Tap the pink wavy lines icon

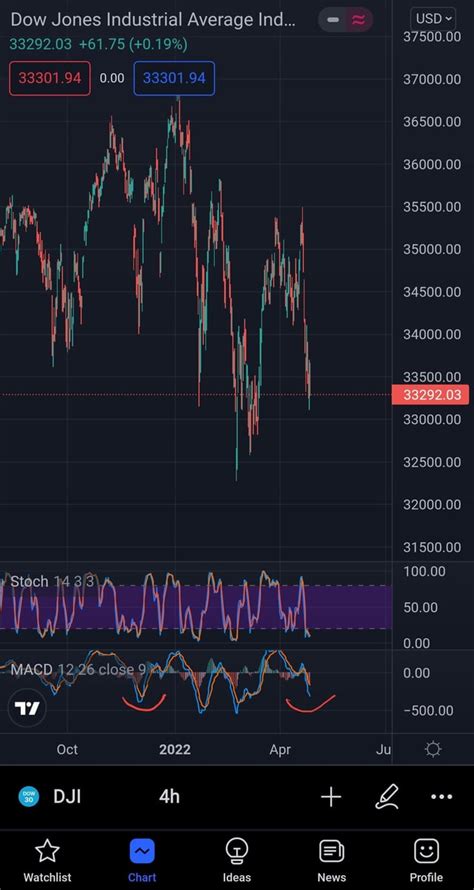pos(358,20)
